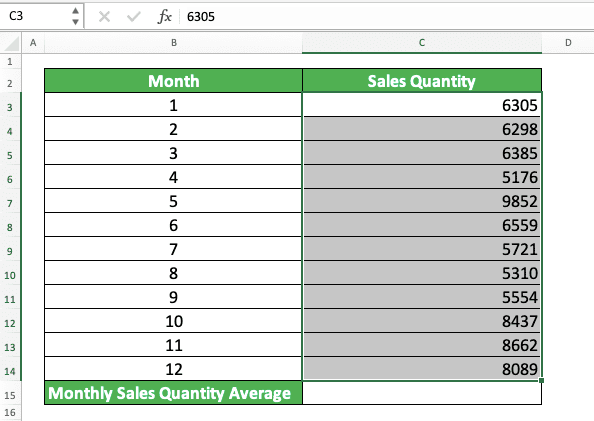Click Month cell containing 1
Image resolution: width=594 pixels, height=421 pixels.
click(x=174, y=105)
